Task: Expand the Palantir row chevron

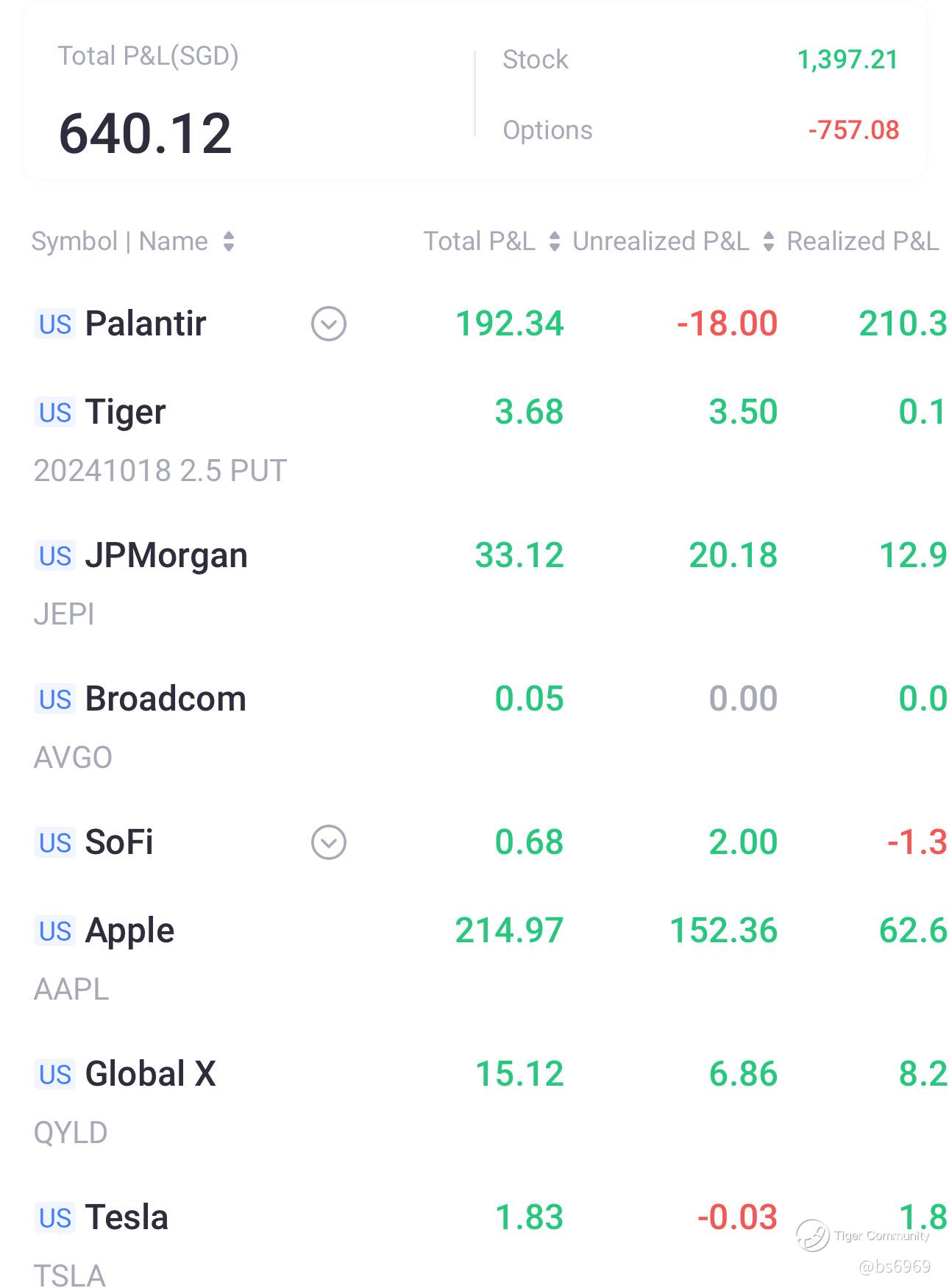Action: point(328,324)
